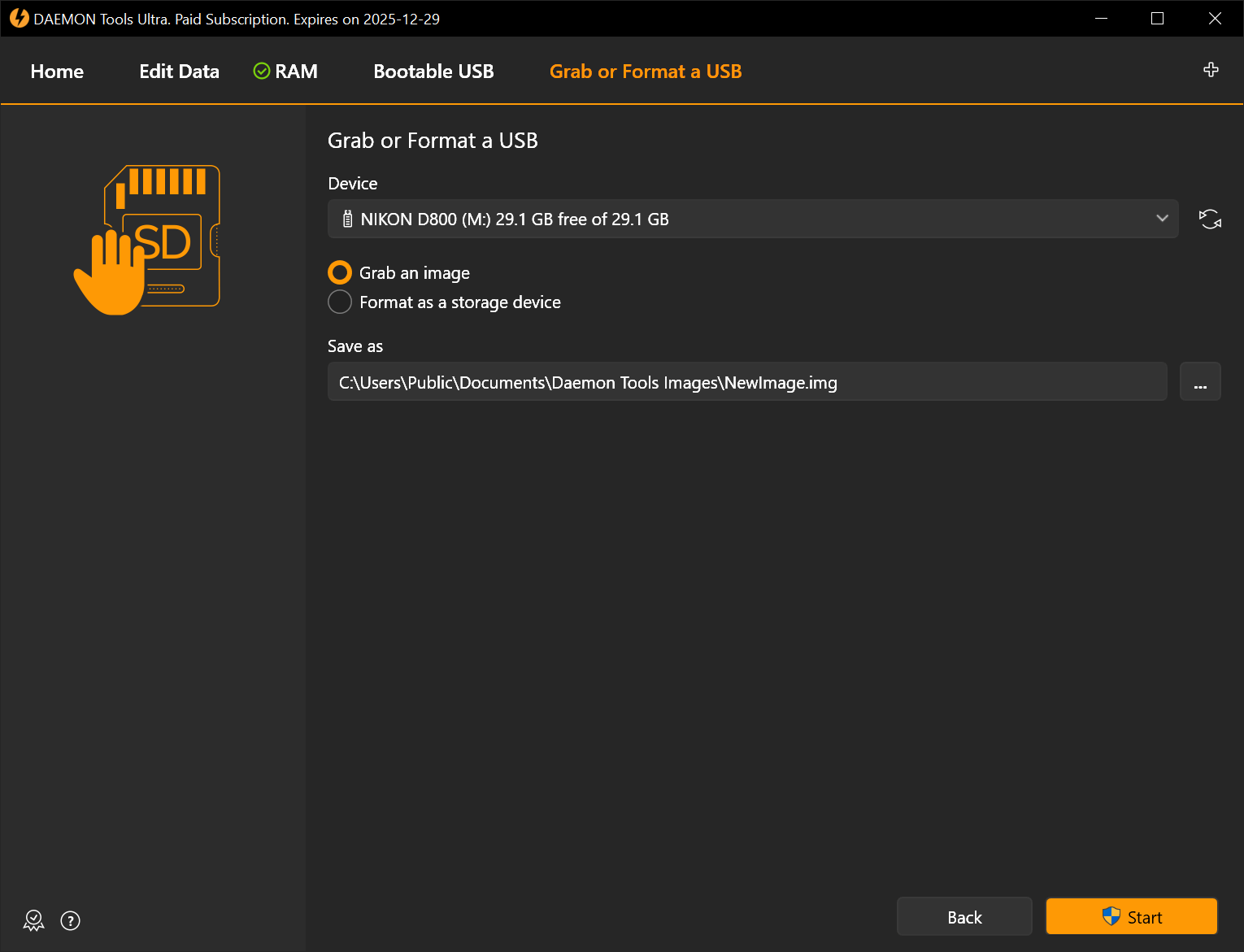
Task: Open the NIKON D800 device list chevron
Action: (1162, 219)
